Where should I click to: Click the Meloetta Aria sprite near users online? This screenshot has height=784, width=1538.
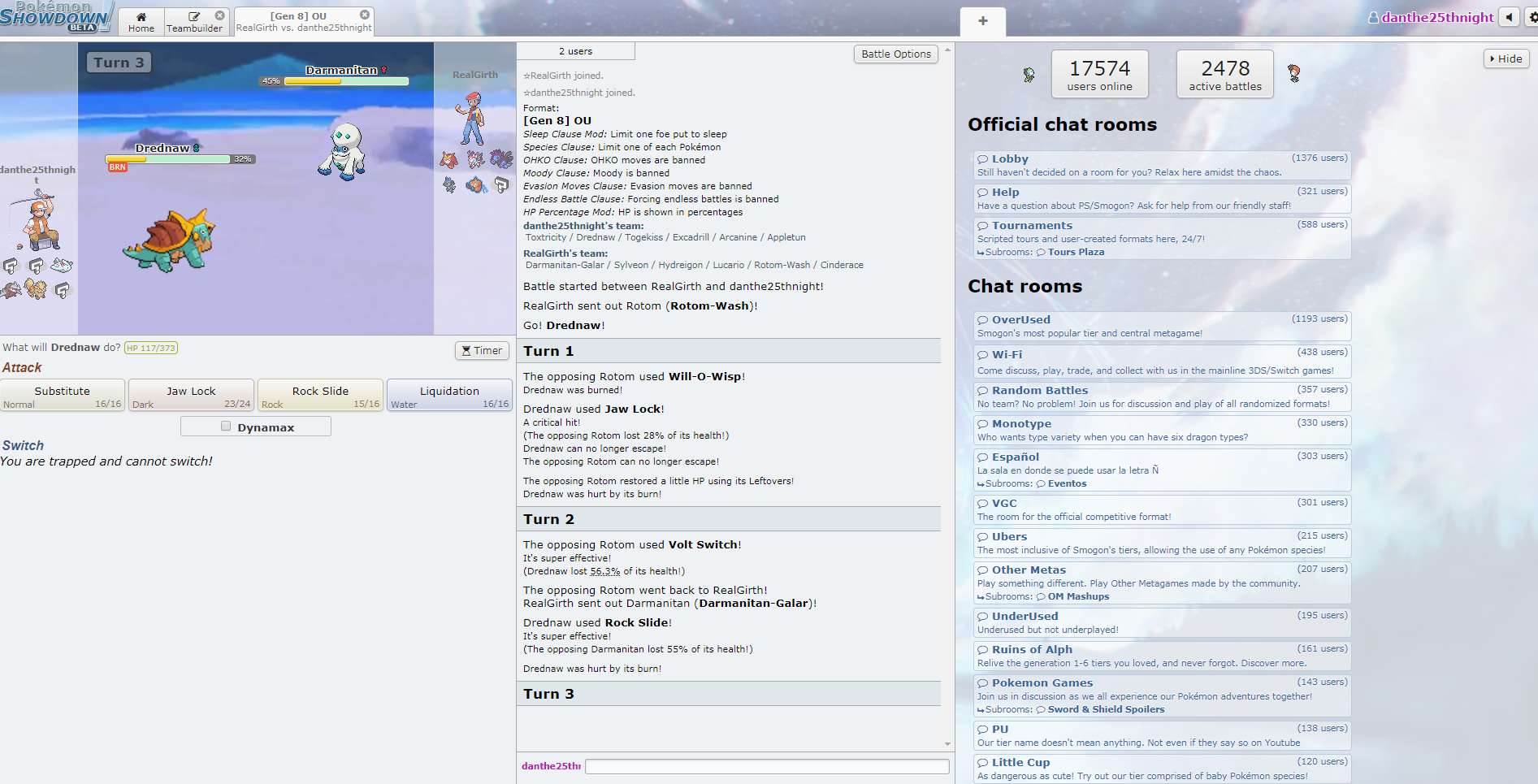1029,75
